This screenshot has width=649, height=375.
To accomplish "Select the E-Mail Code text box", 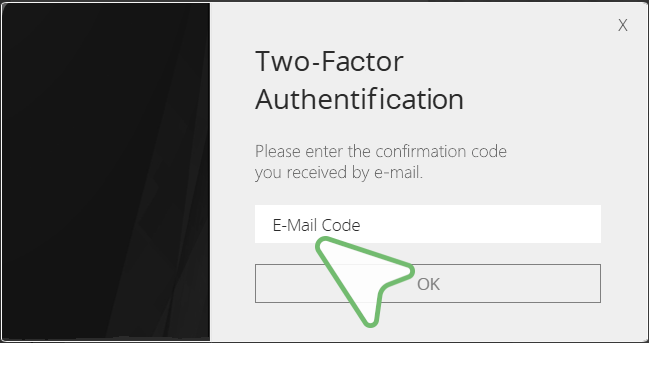I will 428,224.
